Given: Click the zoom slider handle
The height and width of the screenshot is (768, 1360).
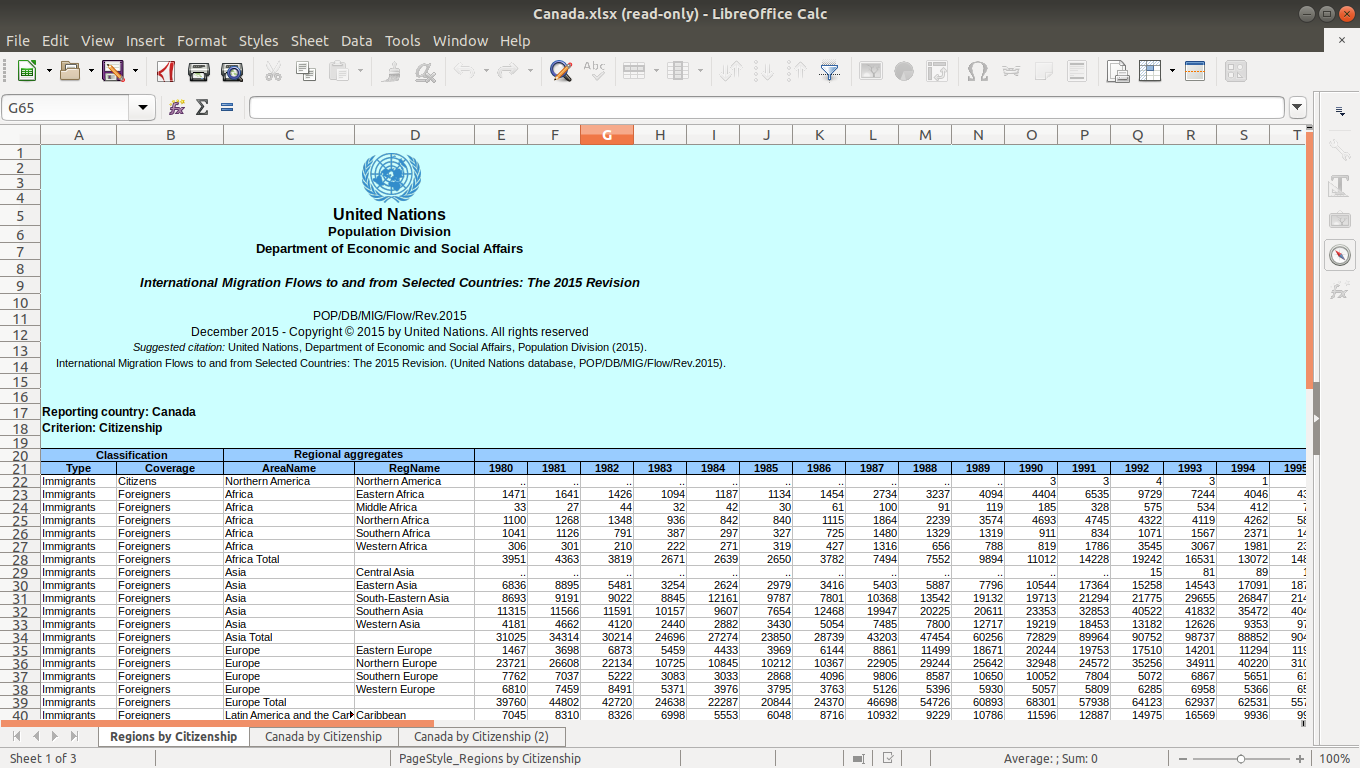Looking at the screenshot, I should click(1241, 759).
